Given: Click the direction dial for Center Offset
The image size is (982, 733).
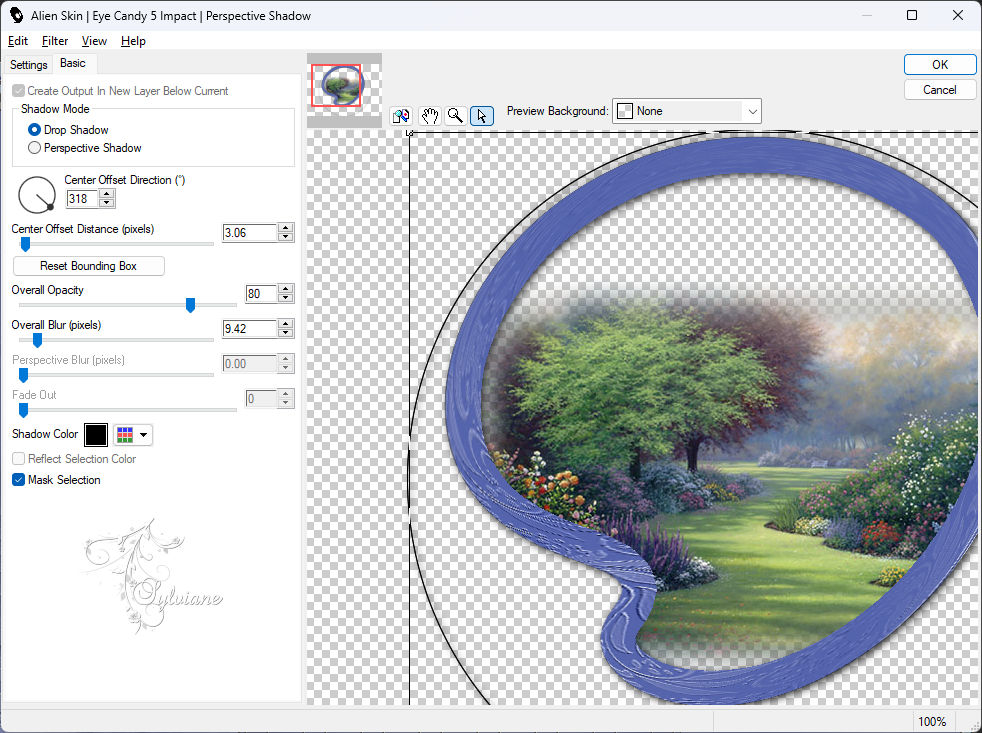Looking at the screenshot, I should click(37, 195).
